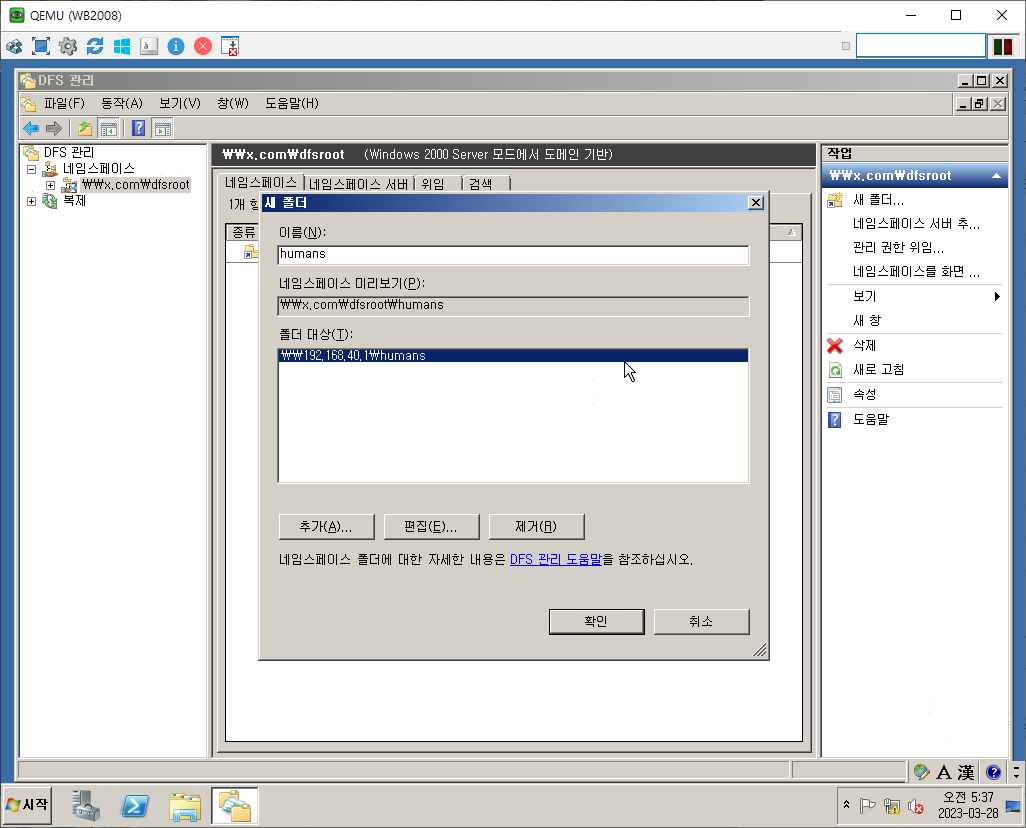Click QEMU Windows logo key icon
1026x828 pixels.
click(x=122, y=46)
